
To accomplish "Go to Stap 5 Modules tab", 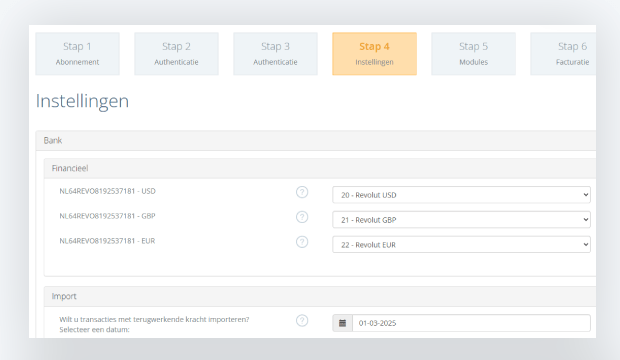I will pos(473,54).
